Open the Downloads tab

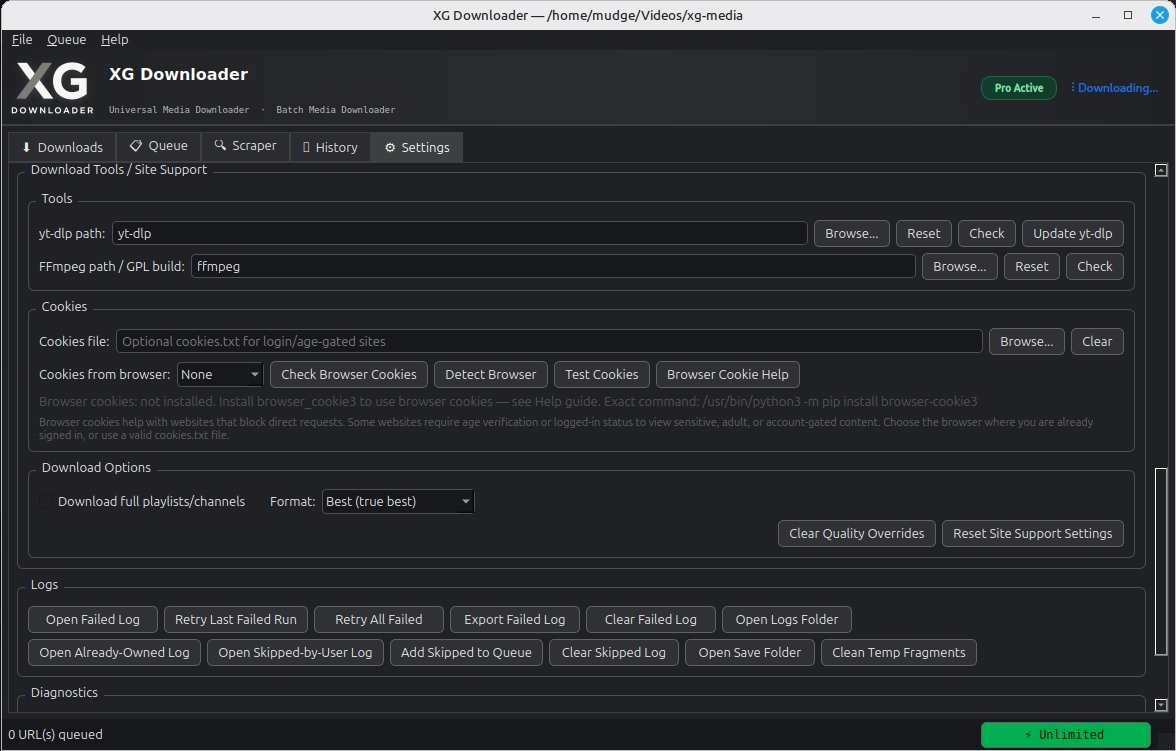[62, 147]
